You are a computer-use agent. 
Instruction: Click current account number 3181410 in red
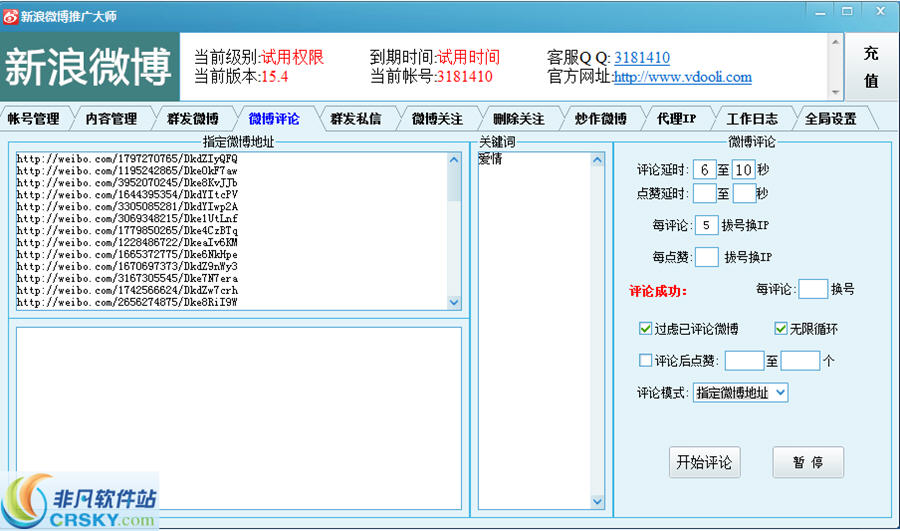point(464,76)
